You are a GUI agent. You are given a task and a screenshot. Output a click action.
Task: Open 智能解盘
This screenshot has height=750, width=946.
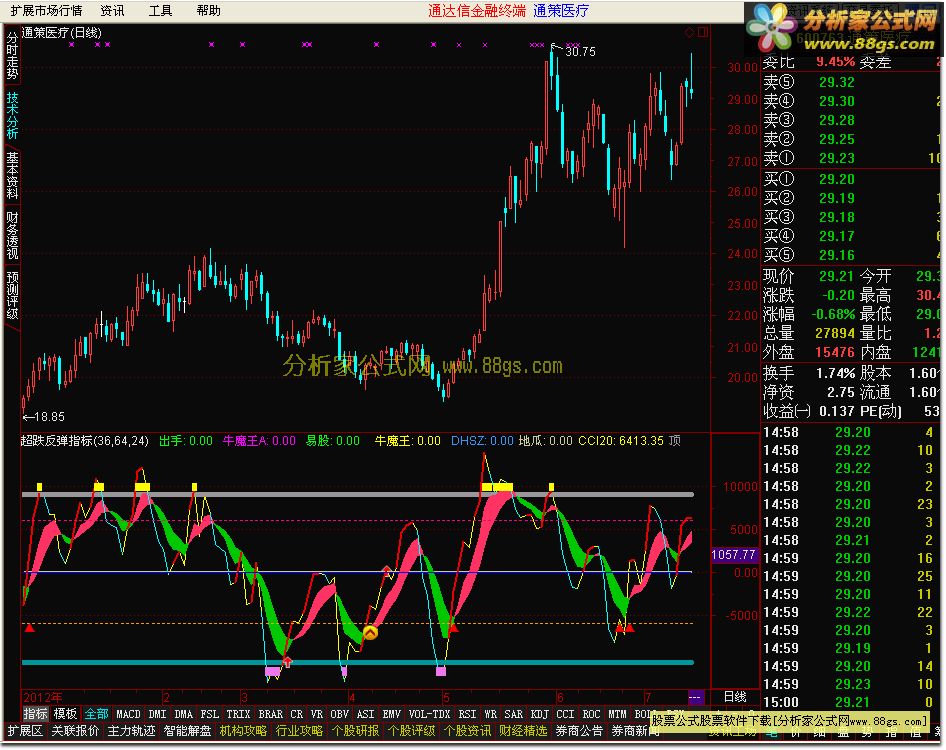click(x=187, y=731)
